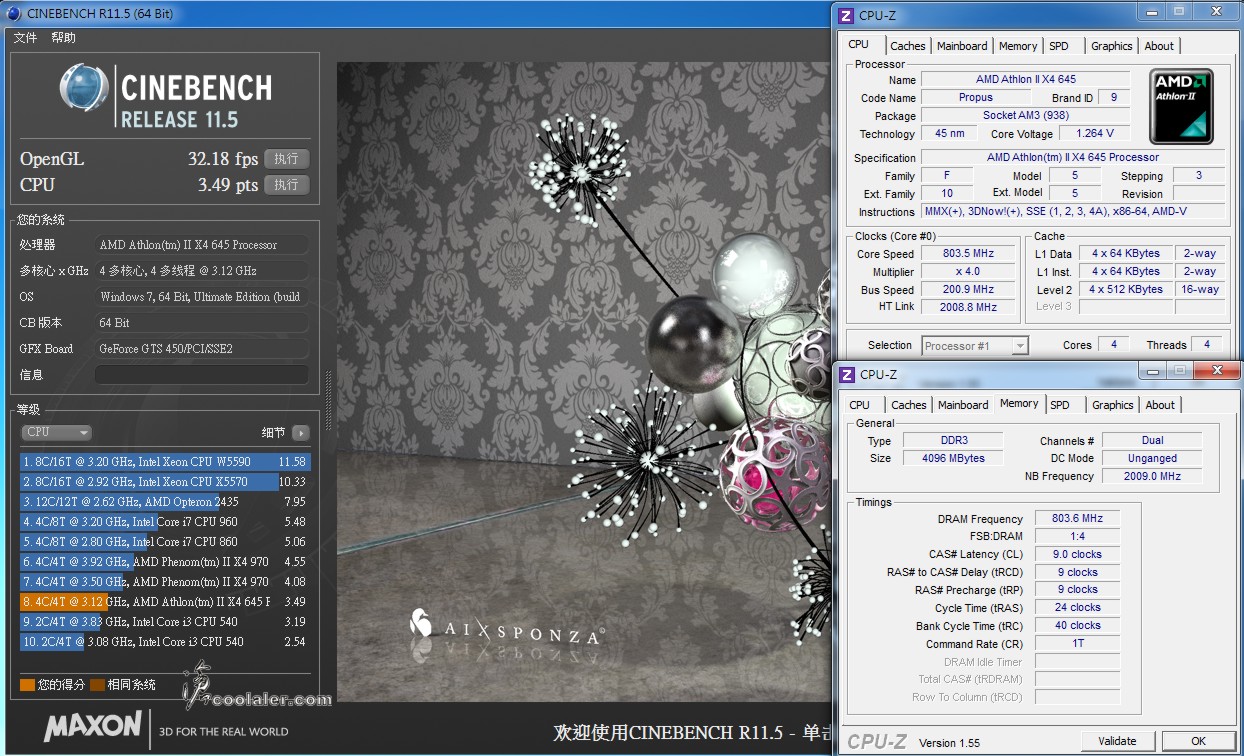Click the Cycle Time (tRAS) value 24 clocks
The width and height of the screenshot is (1244, 756).
coord(1078,607)
